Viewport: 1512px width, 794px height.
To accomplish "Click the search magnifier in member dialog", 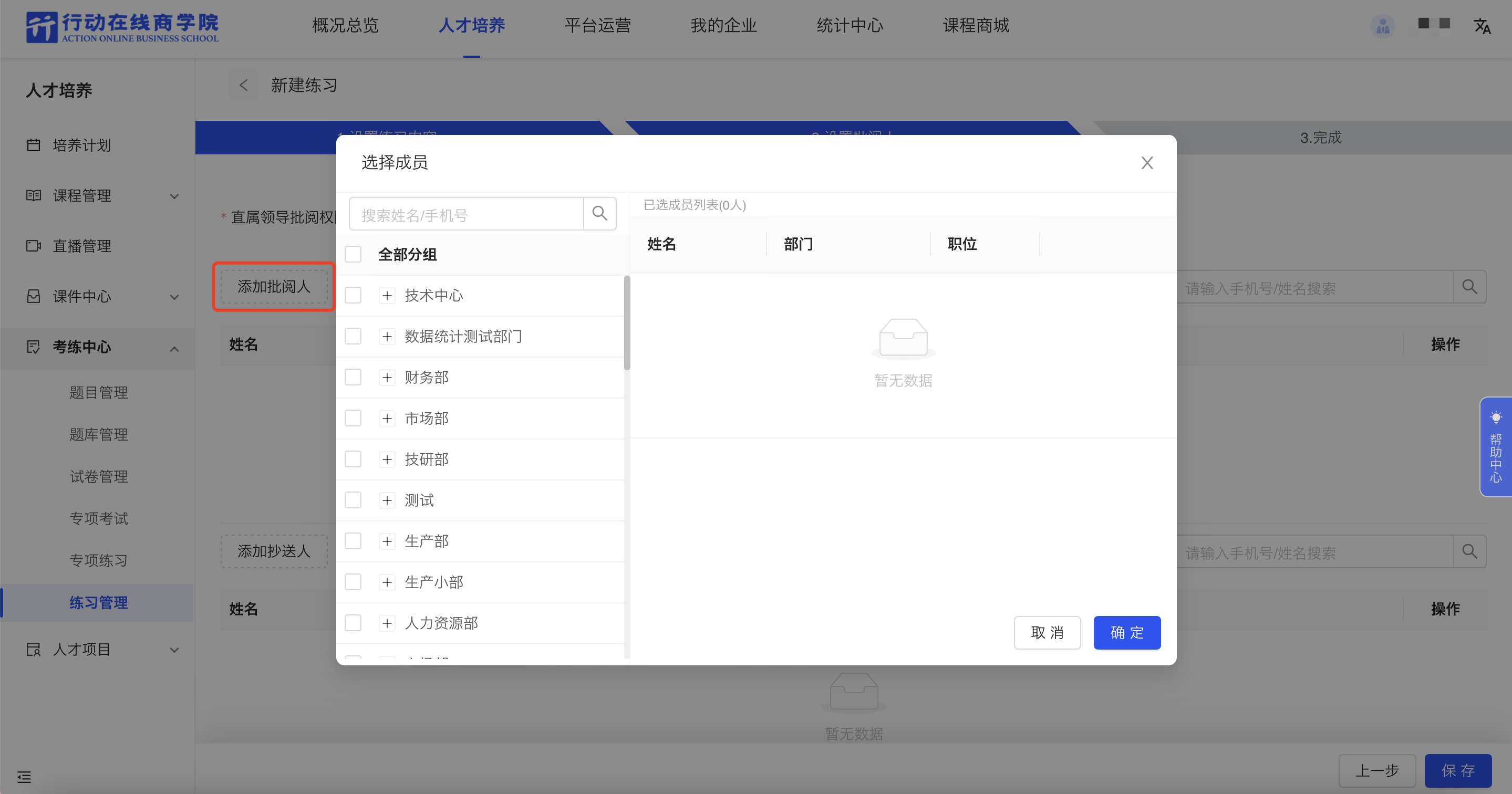I will pyautogui.click(x=599, y=214).
